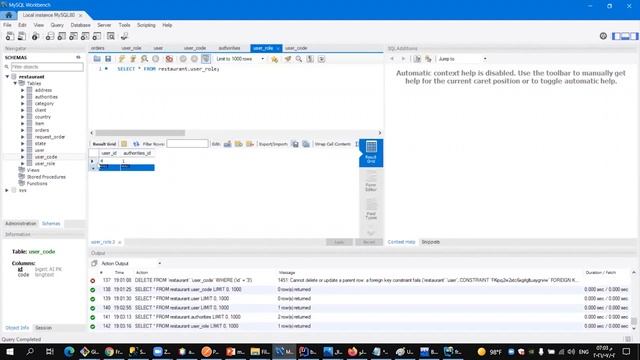Screen dimensions: 640x360
Task: Open find panel magnifier icon
Action: coord(299,59)
